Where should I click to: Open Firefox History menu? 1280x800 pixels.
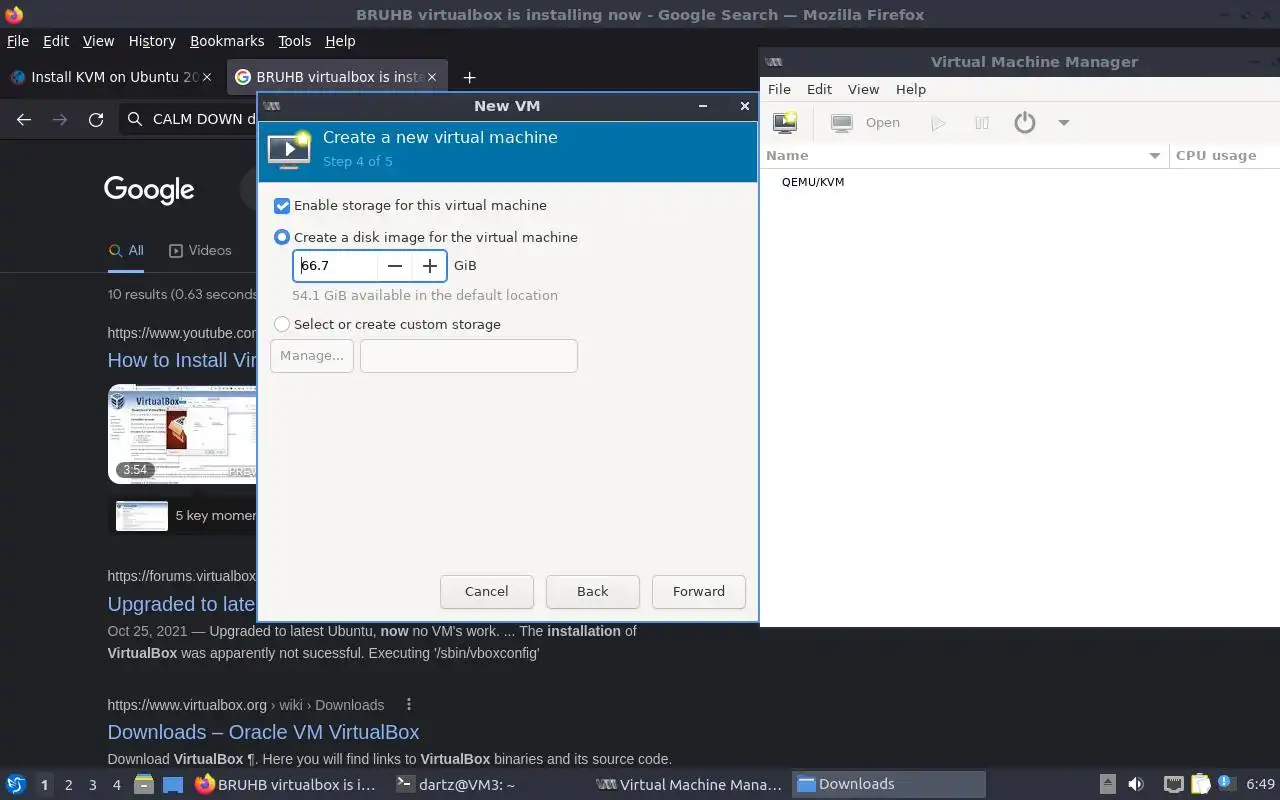(152, 41)
